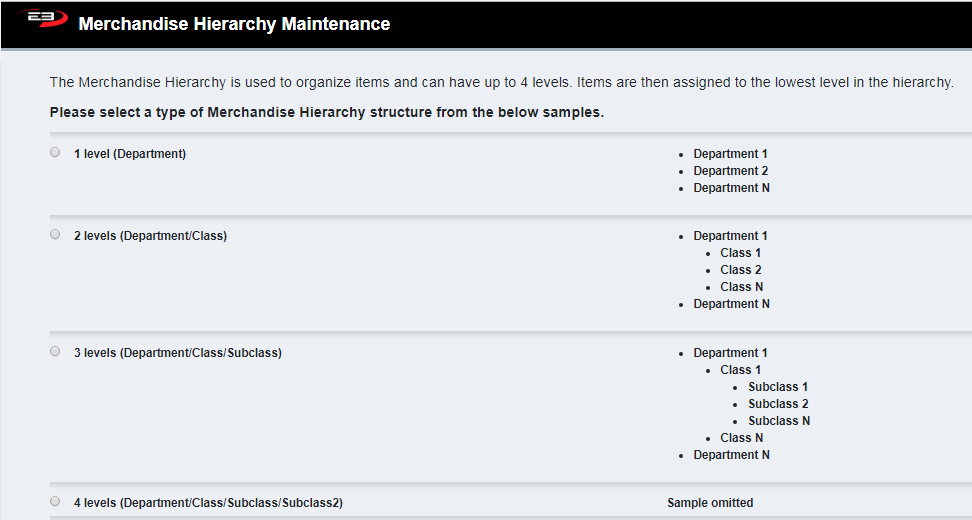Click "Department 2" in the 1-level sample

[730, 171]
